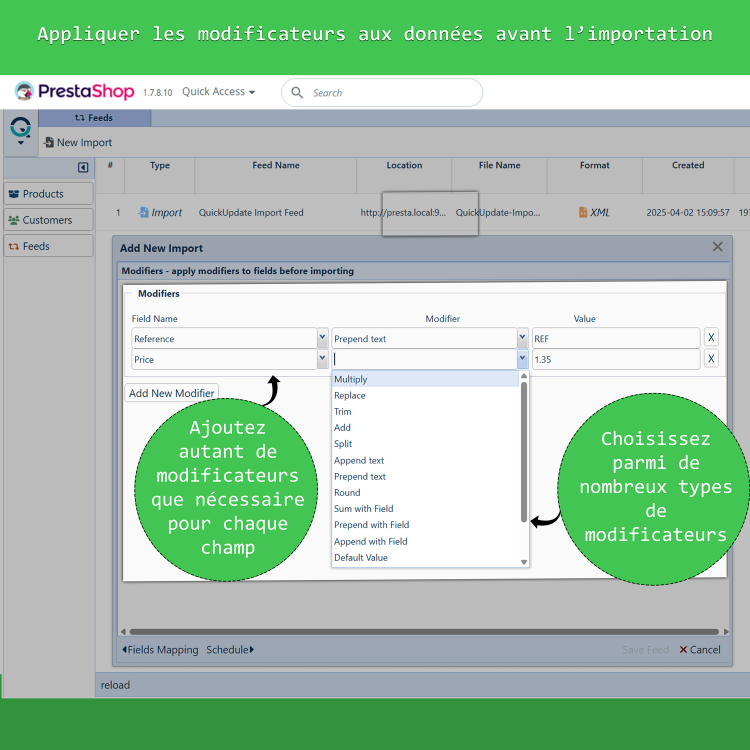
Task: Edit the 1.35 value input field
Action: point(616,359)
